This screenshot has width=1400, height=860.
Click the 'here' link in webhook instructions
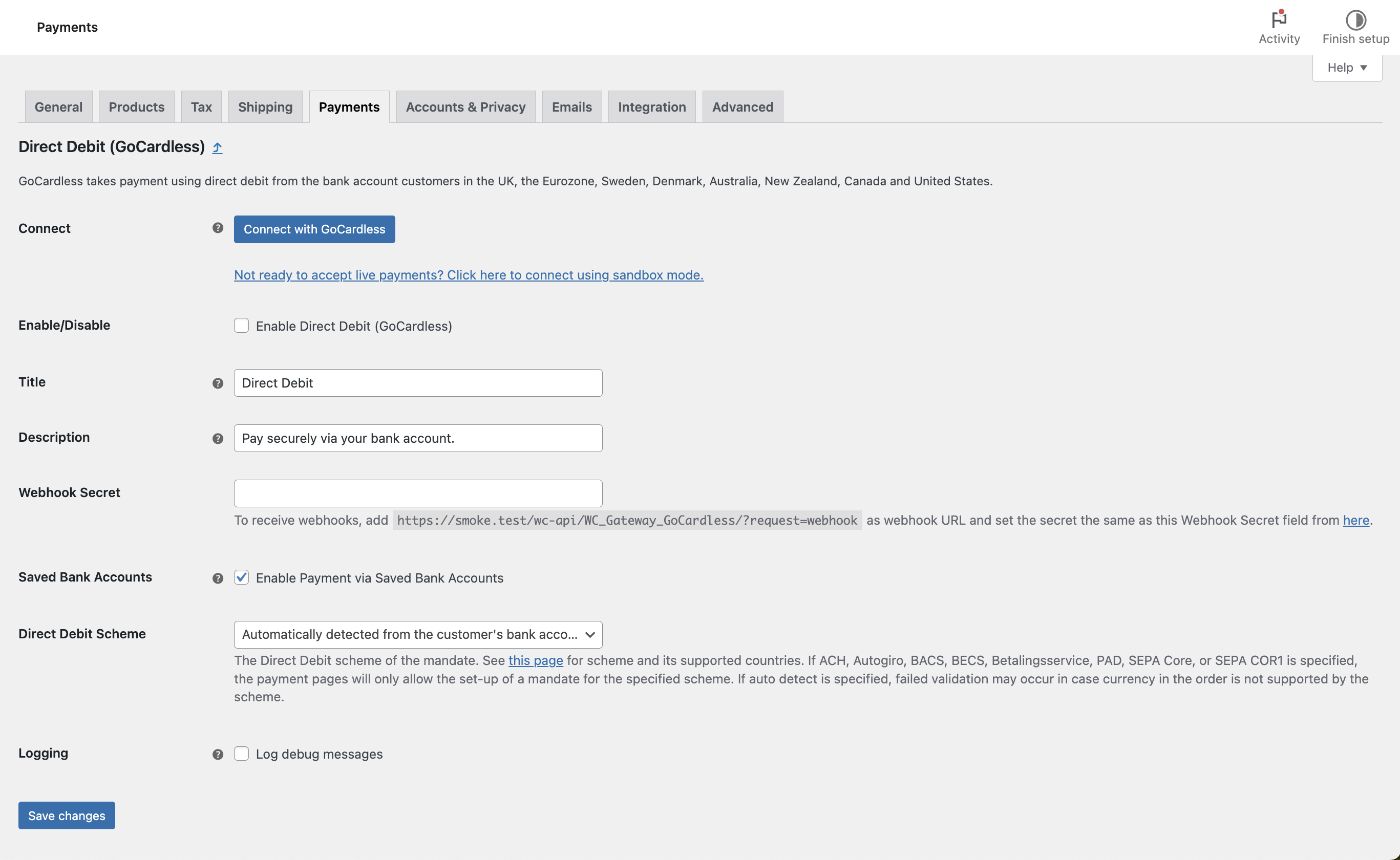pos(1355,520)
